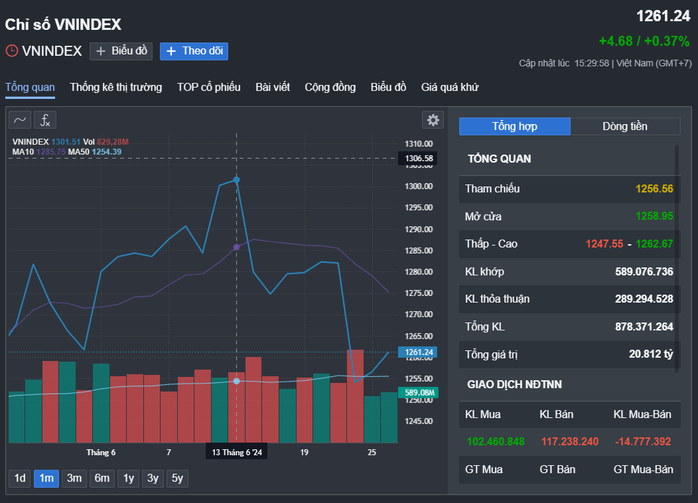Image resolution: width=698 pixels, height=503 pixels.
Task: Open Bài viết tab
Action: [272, 87]
